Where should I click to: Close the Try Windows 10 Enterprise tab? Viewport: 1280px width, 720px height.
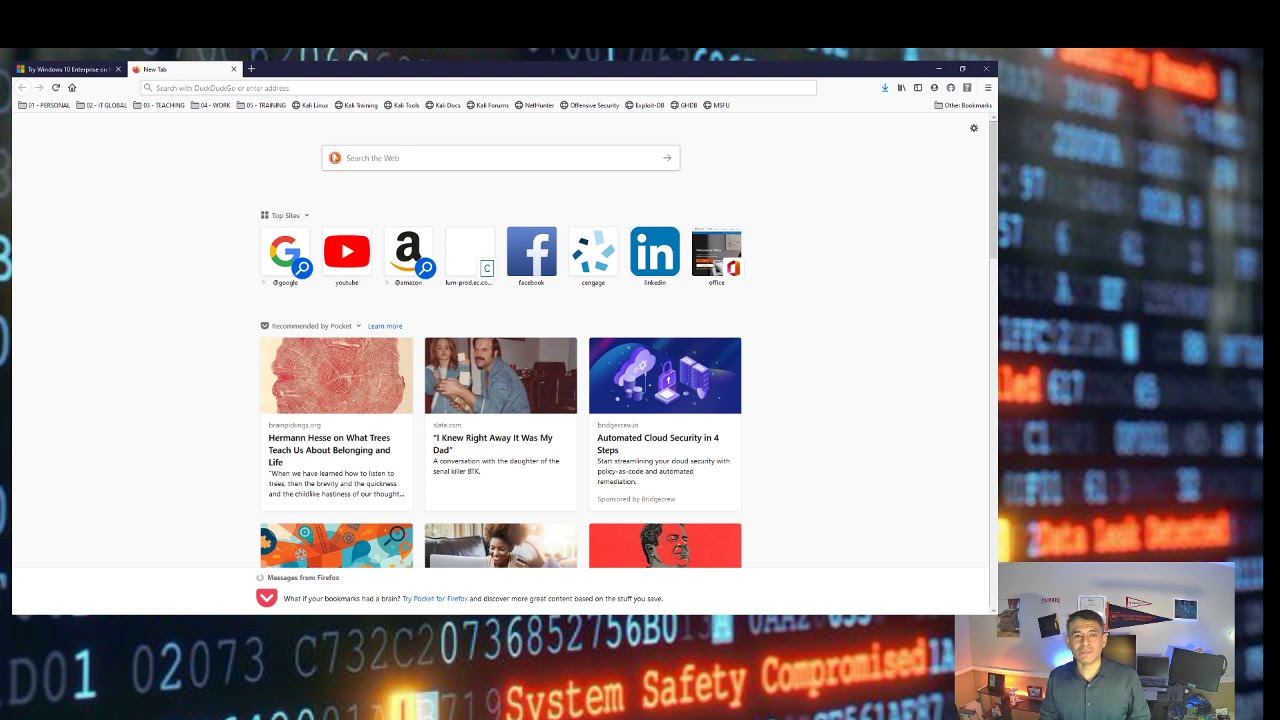(x=118, y=69)
